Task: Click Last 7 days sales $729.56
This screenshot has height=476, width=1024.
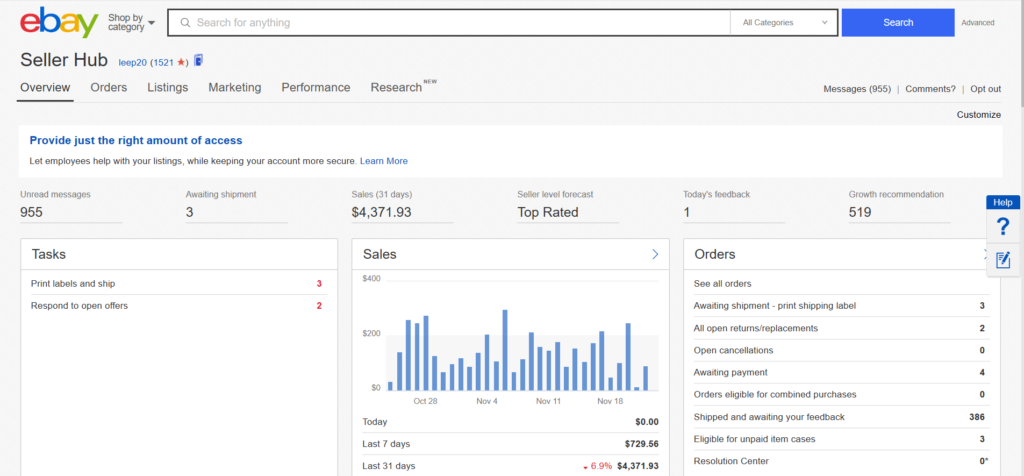Action: coord(510,444)
